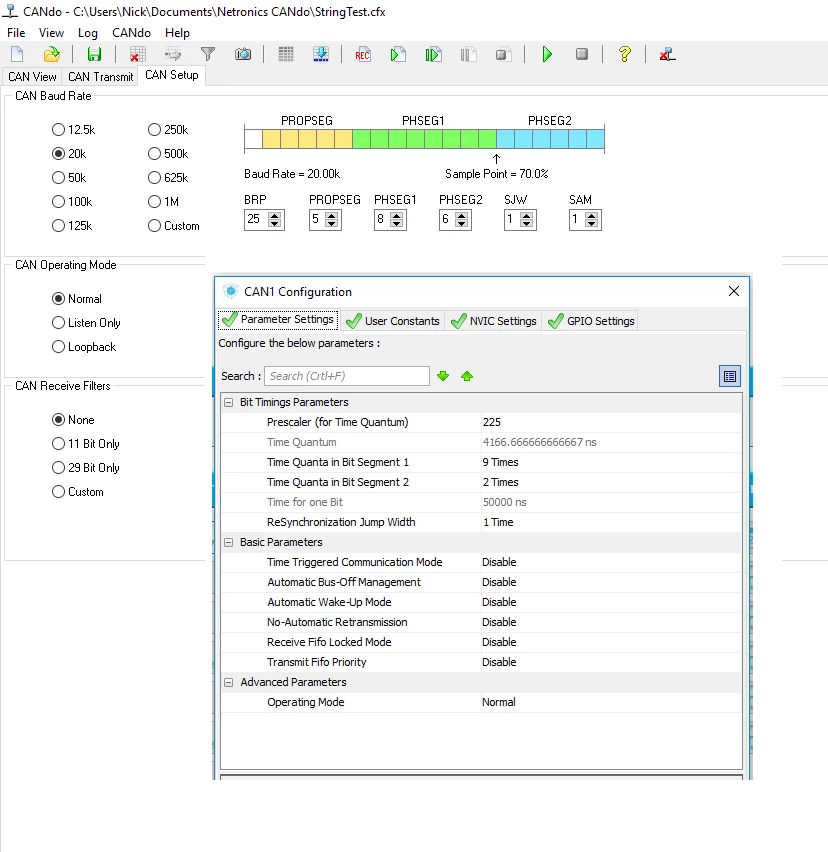Click the clear grid icon with red X
The height and width of the screenshot is (852, 828).
pos(137,54)
